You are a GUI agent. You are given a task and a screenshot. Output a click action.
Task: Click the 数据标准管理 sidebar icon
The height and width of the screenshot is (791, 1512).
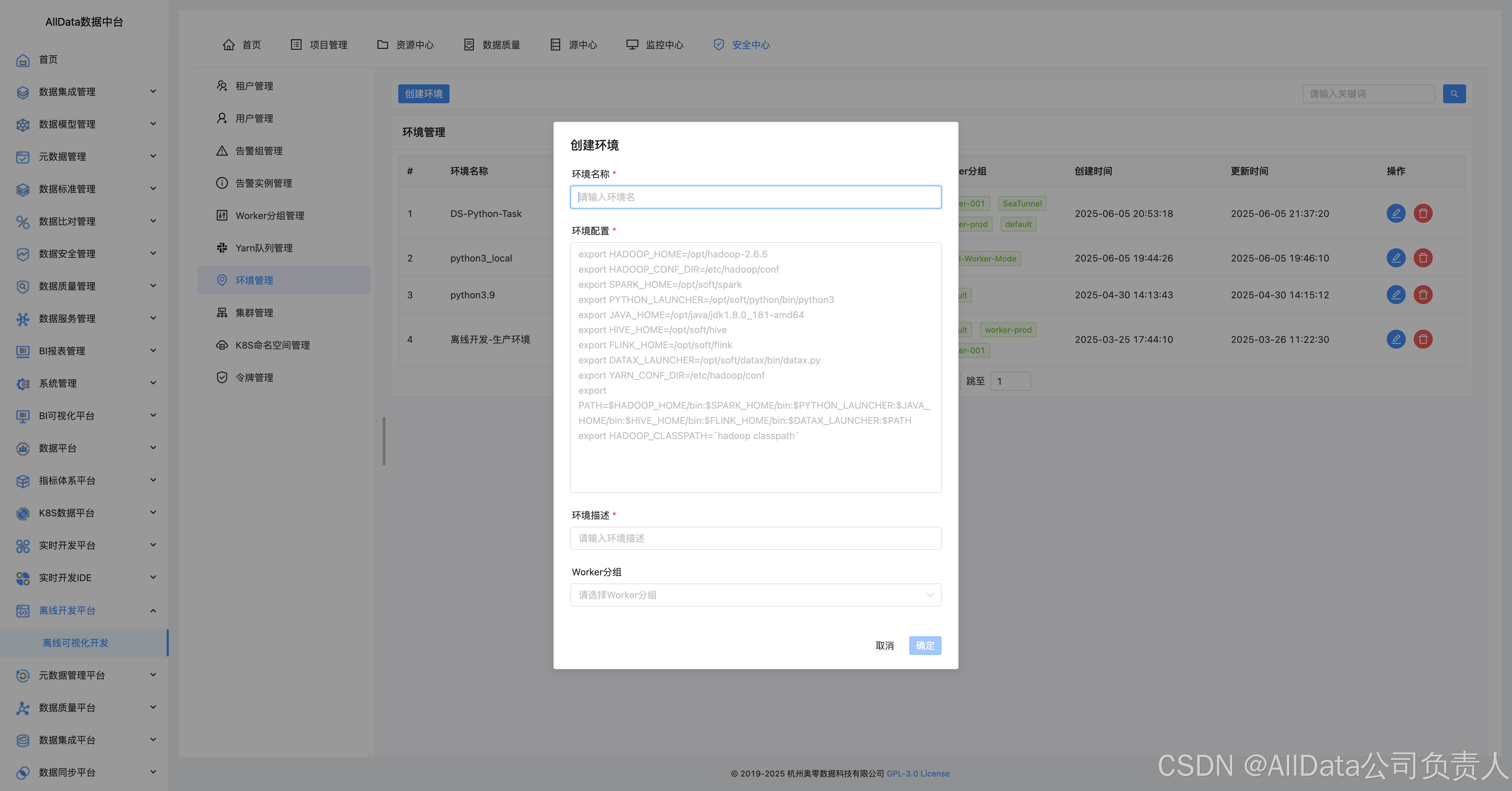point(23,189)
